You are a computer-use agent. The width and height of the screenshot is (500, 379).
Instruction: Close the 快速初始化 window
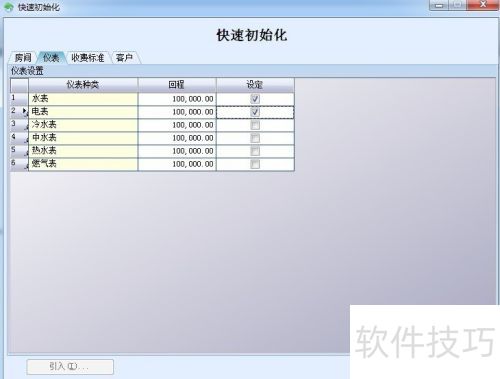[x=483, y=5]
